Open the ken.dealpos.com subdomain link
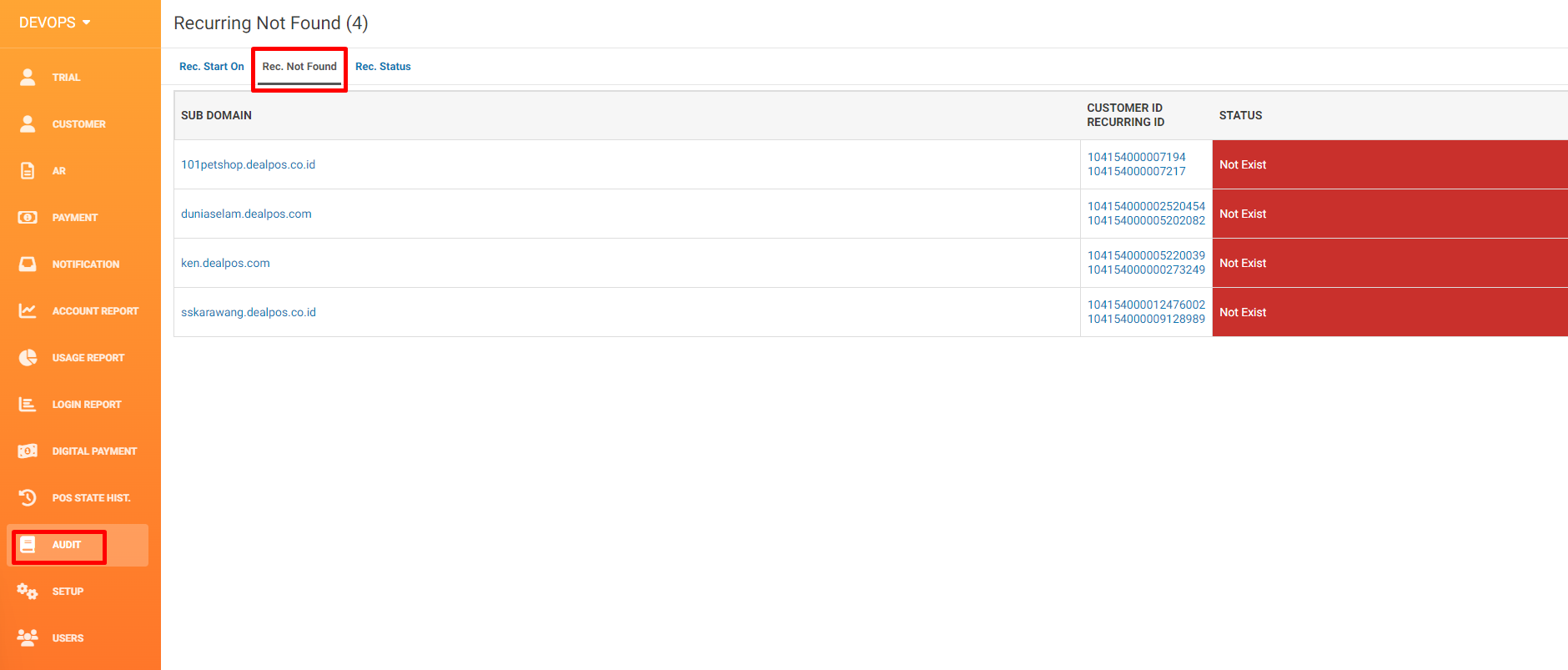1568x670 pixels. point(225,263)
